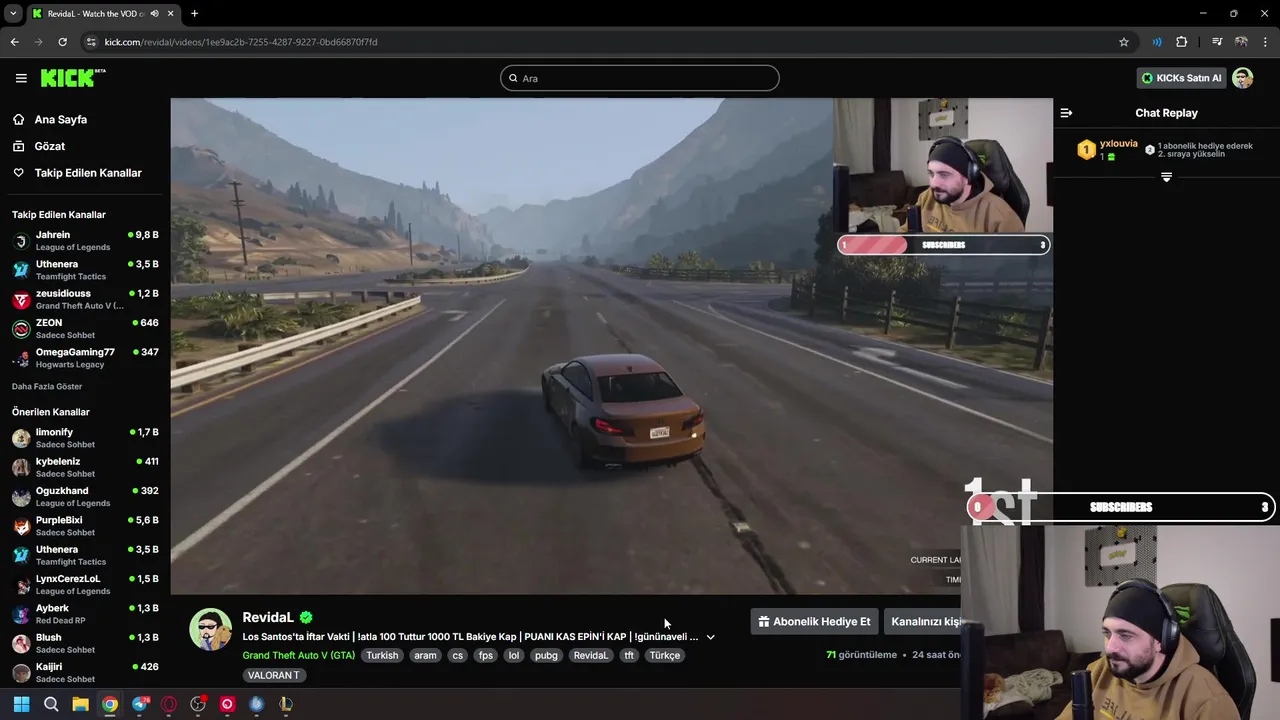This screenshot has width=1280, height=720.
Task: Go back to the previous page
Action: click(14, 42)
